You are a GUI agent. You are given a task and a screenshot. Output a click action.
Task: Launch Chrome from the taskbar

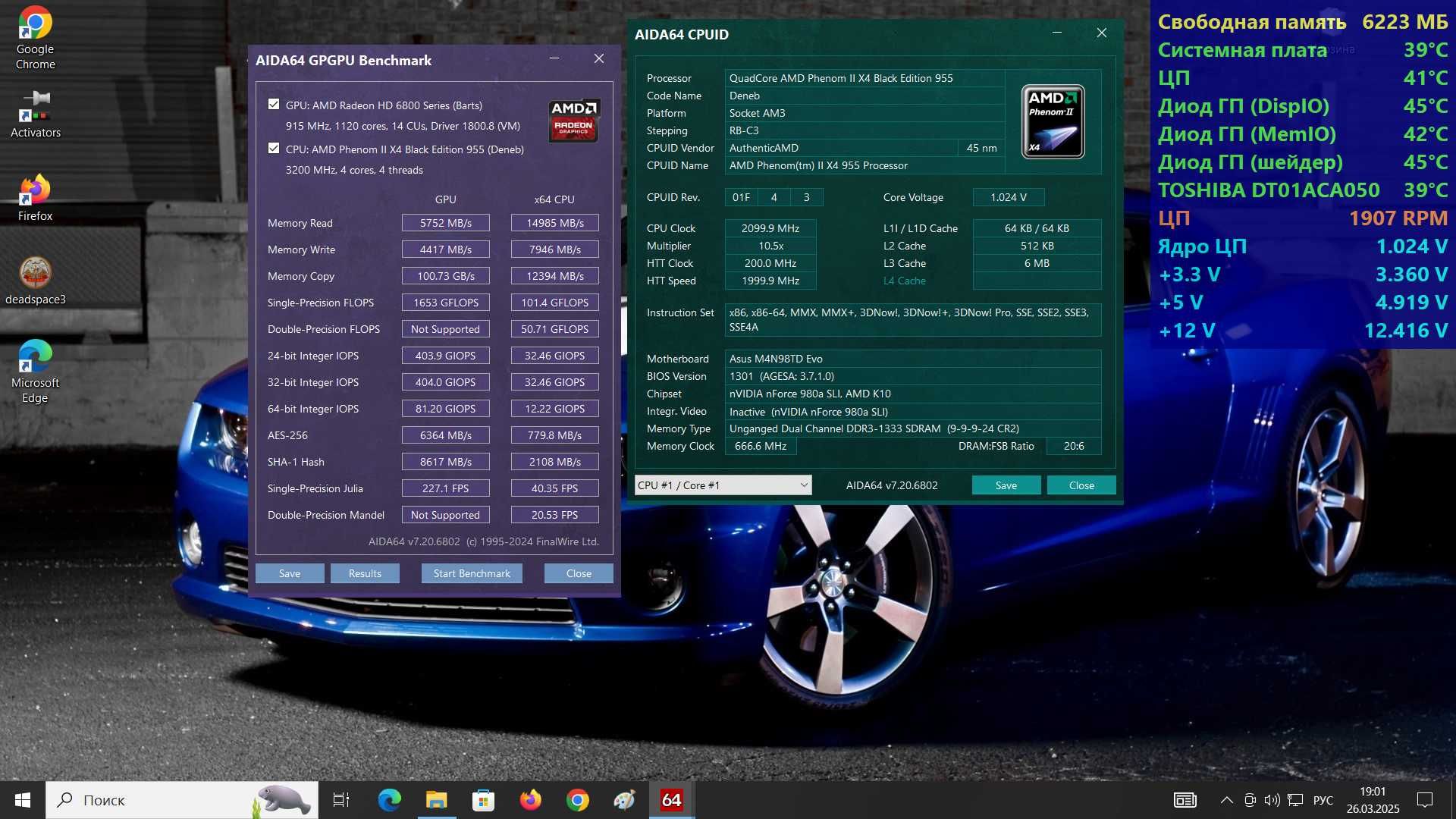tap(578, 800)
